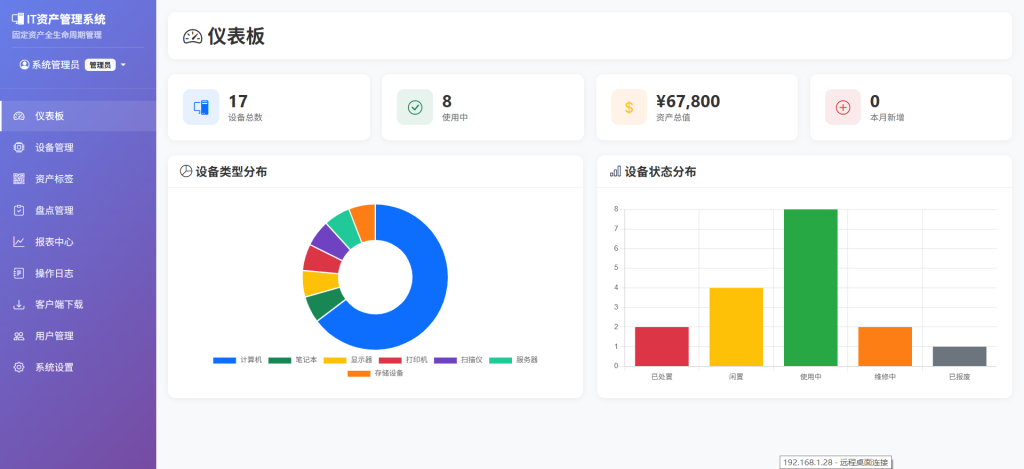The image size is (1024, 469).
Task: Toggle 打印机 legend red swatch
Action: tap(390, 360)
